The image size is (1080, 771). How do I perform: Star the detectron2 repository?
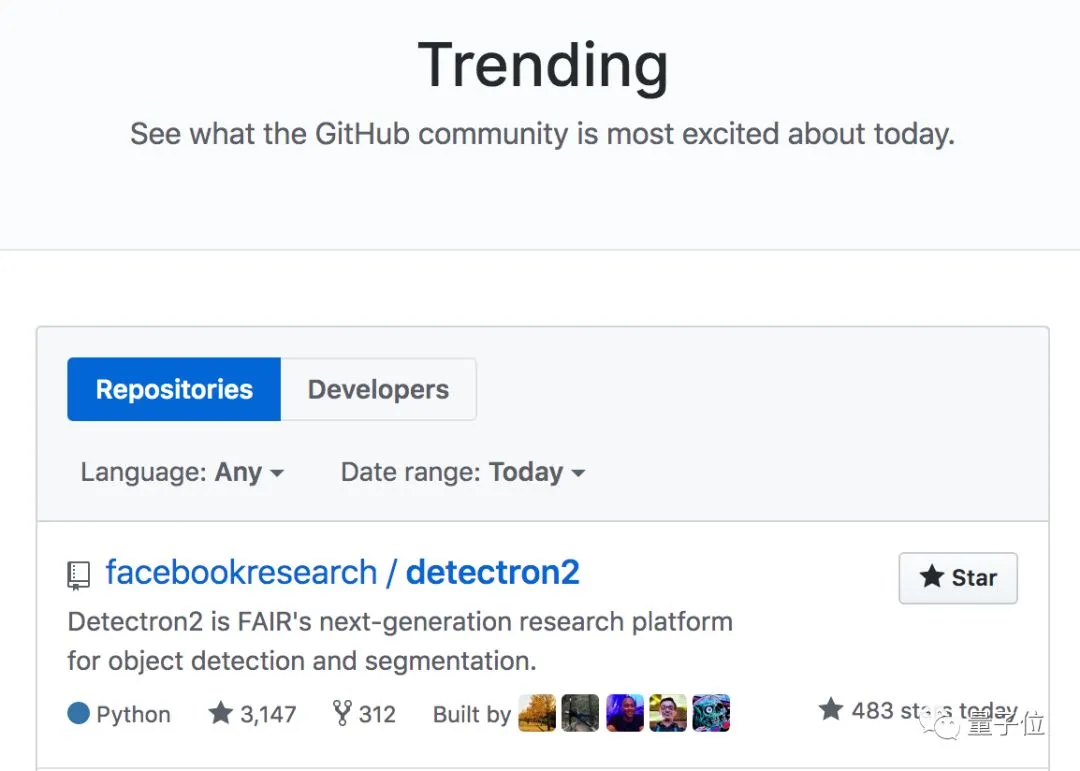point(958,578)
